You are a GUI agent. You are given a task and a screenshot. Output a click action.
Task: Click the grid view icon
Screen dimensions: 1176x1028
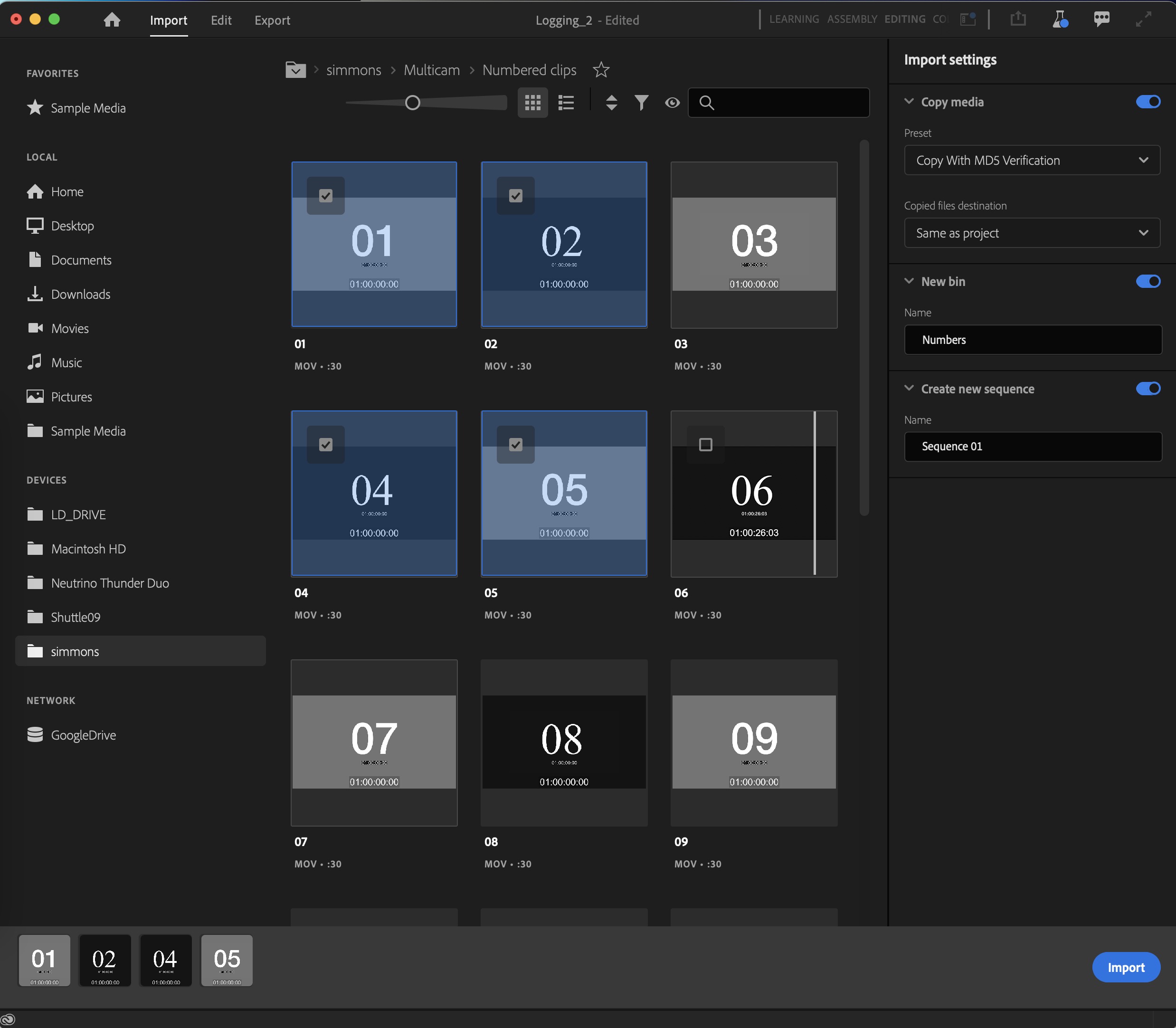point(532,102)
